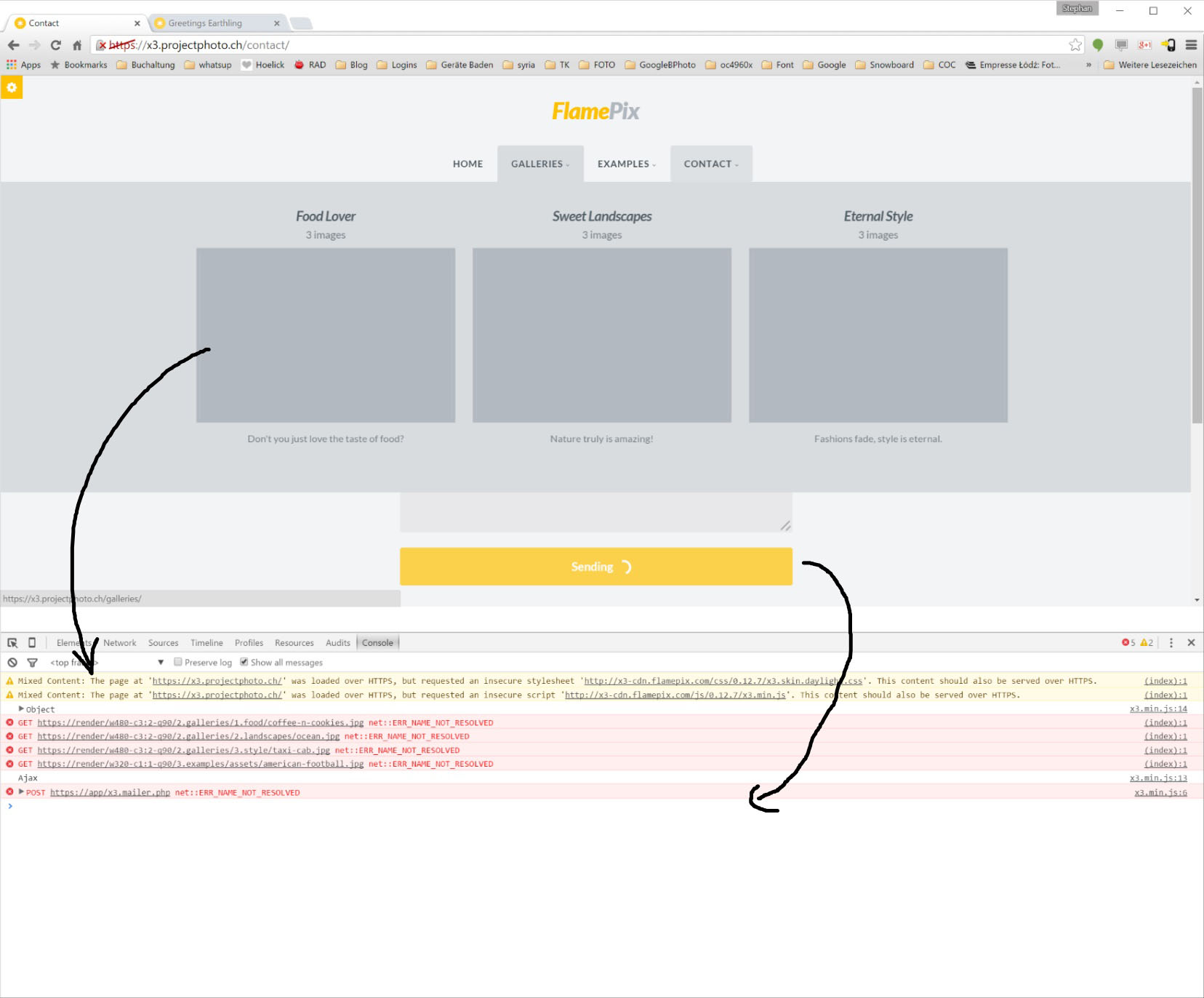
Task: Open DevTools three-dot options menu
Action: (x=1171, y=643)
